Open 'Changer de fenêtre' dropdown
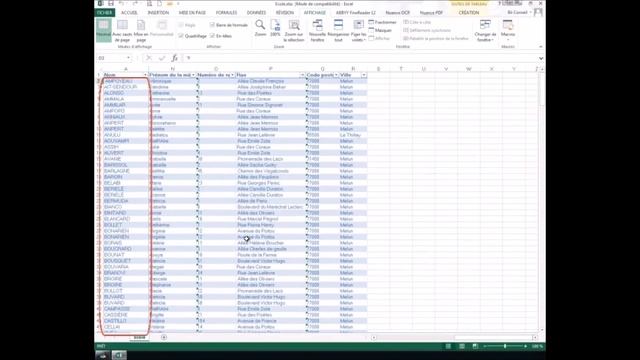Viewport: 640px width, 360px height. pyautogui.click(x=485, y=31)
